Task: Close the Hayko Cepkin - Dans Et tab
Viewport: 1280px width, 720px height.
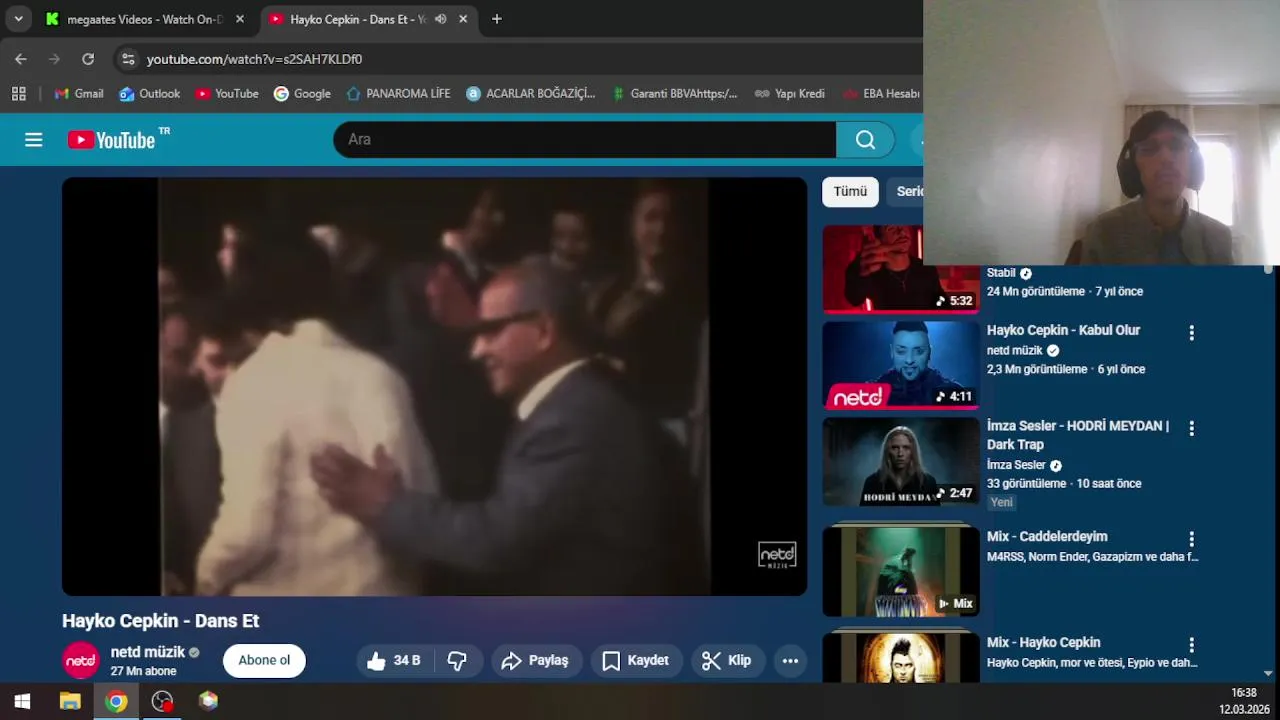Action: click(x=463, y=19)
